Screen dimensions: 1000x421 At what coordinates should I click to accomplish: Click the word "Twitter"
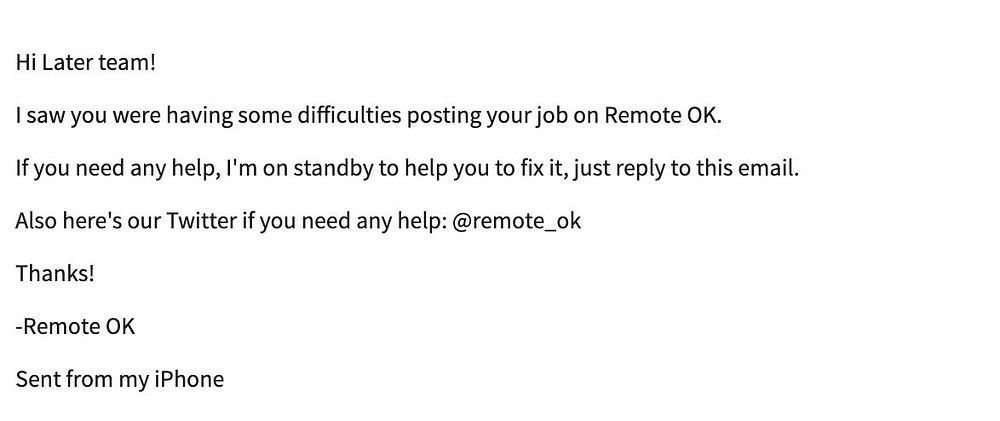point(202,221)
